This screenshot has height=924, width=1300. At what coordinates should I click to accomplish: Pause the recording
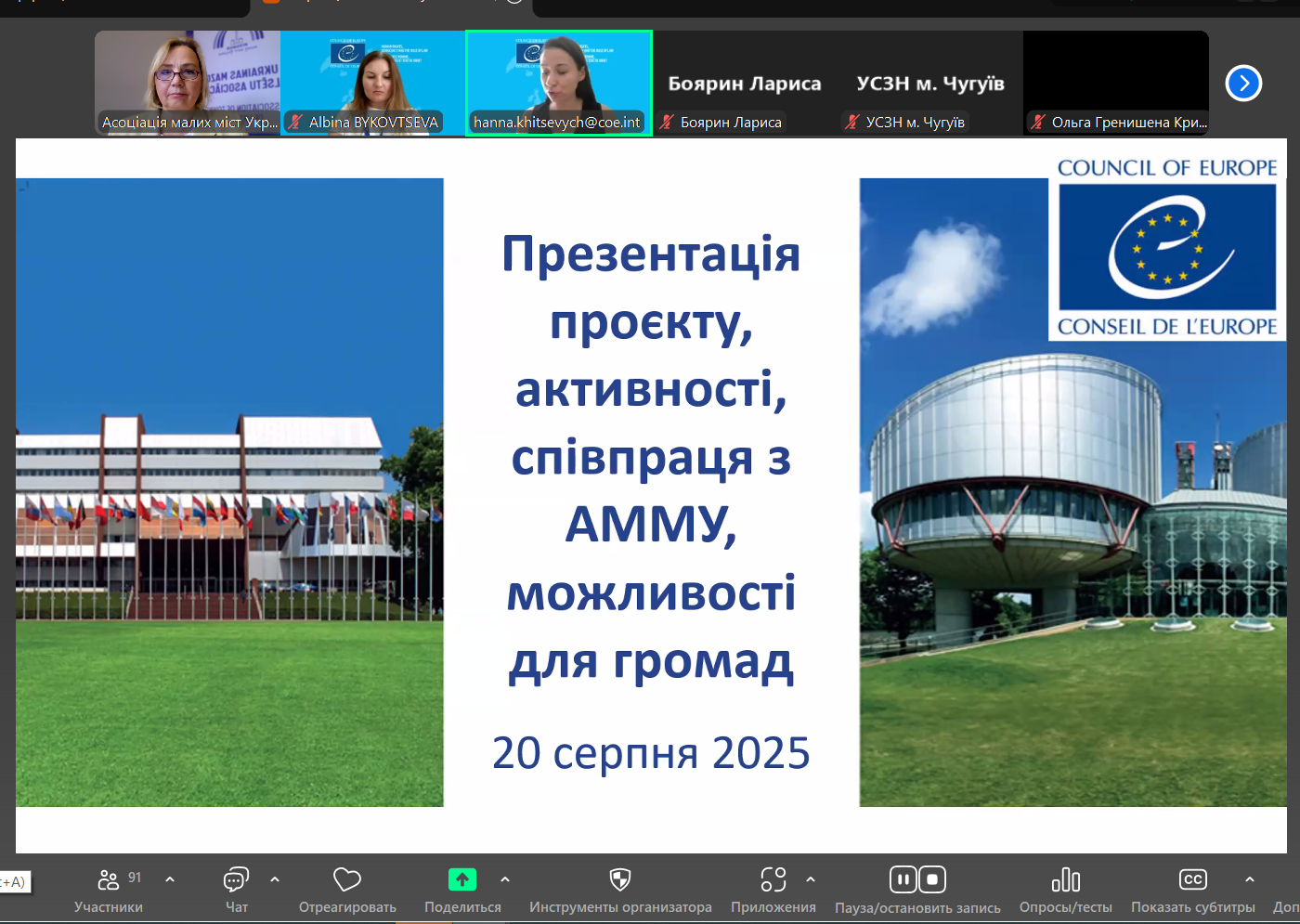(x=903, y=879)
